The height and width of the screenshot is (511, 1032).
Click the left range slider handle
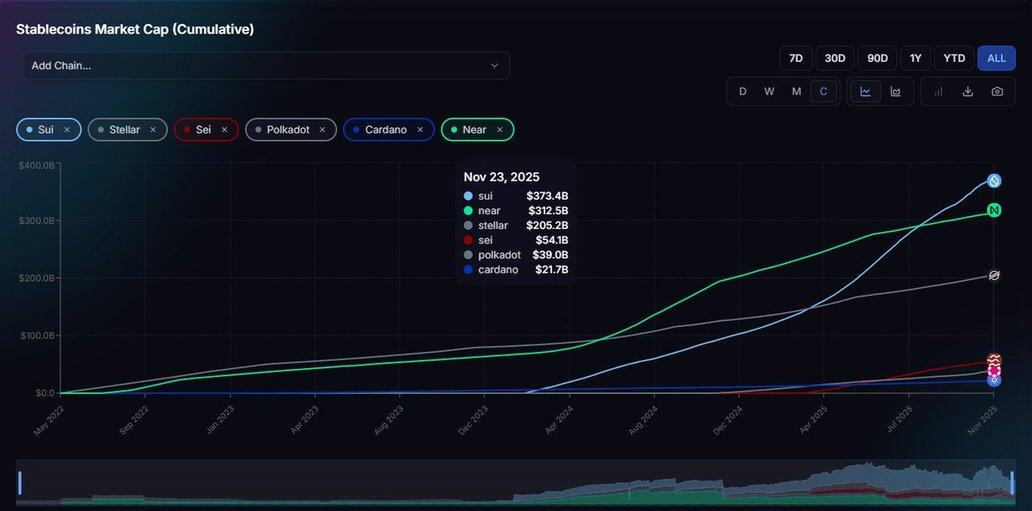(x=19, y=483)
